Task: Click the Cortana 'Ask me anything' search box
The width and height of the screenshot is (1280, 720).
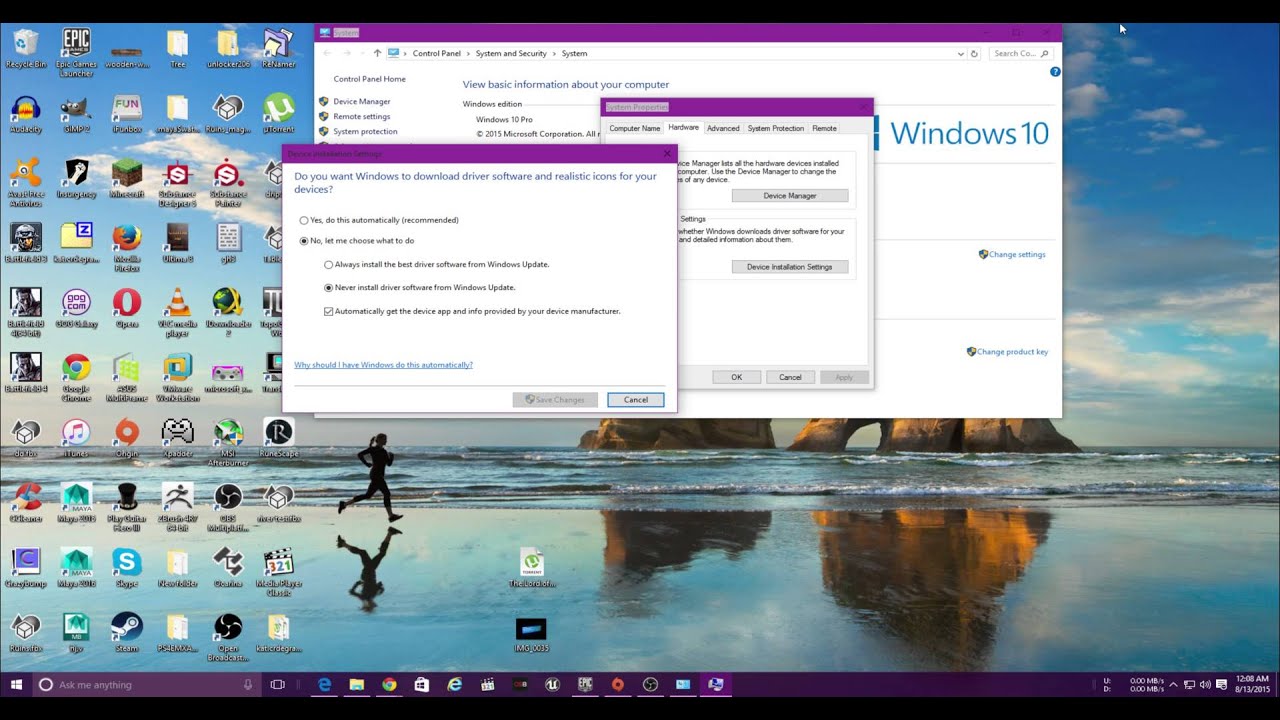Action: coord(146,685)
